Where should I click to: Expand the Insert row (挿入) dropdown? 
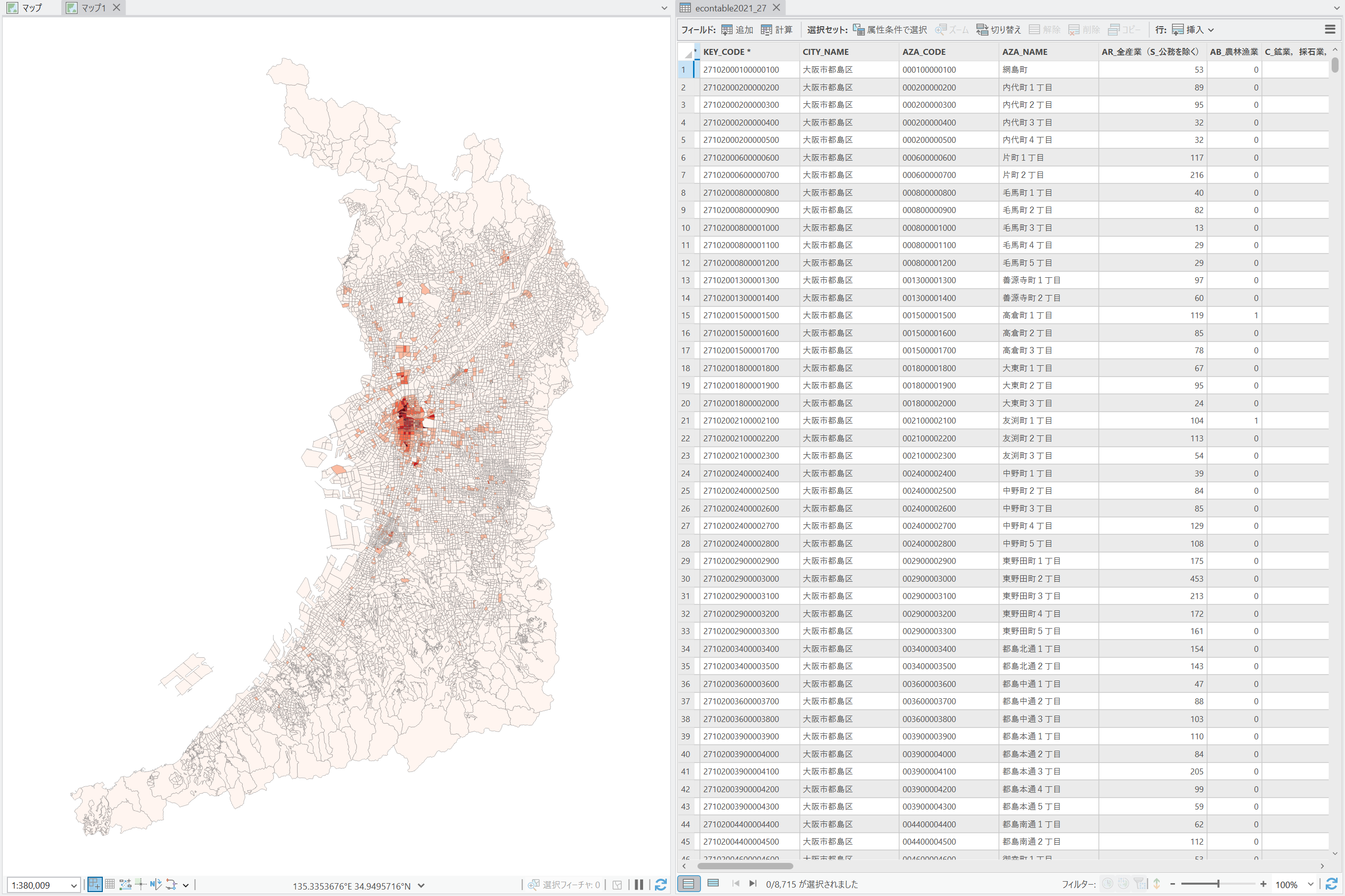(1210, 30)
